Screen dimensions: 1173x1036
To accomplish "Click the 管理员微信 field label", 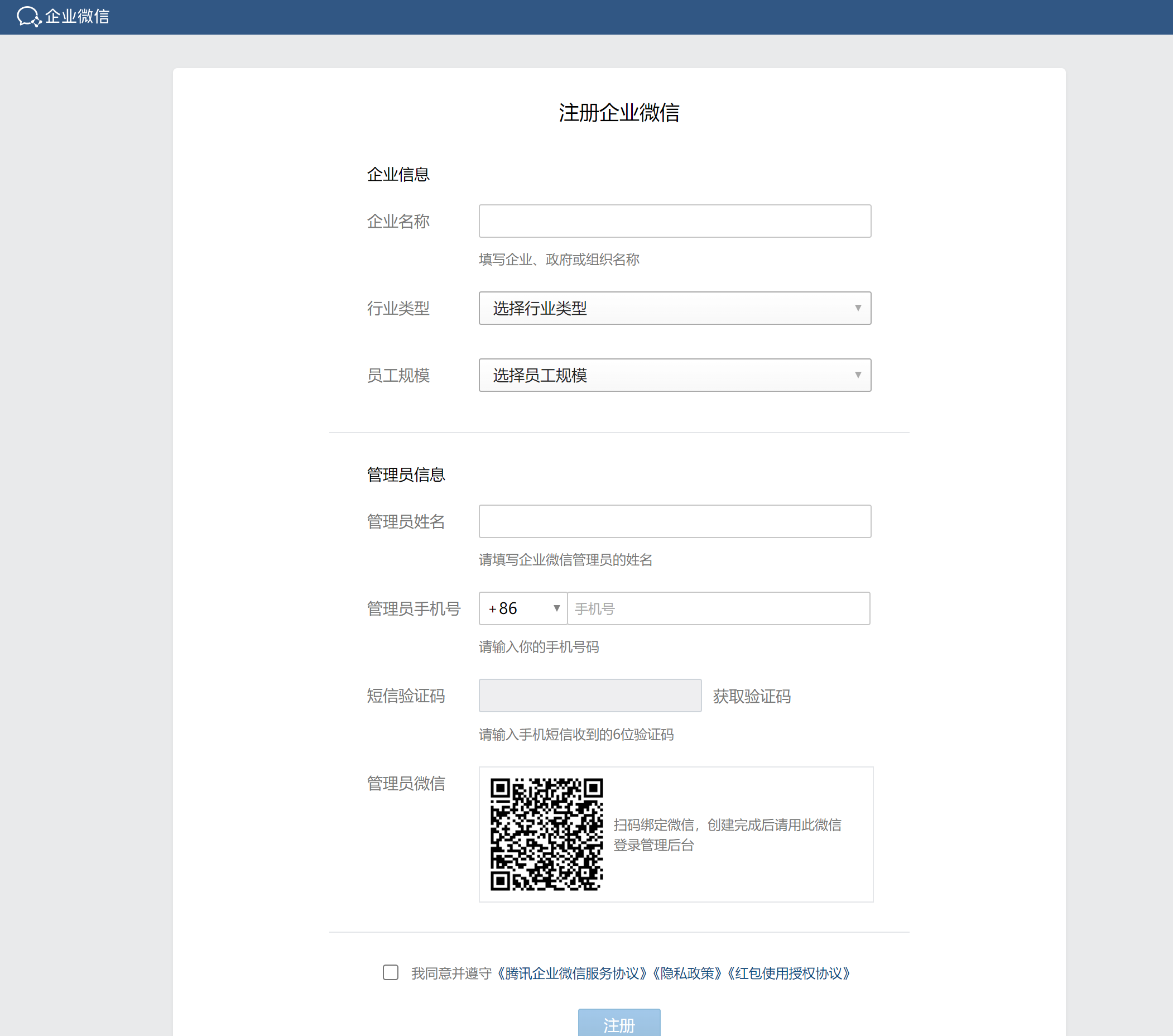I will click(406, 784).
